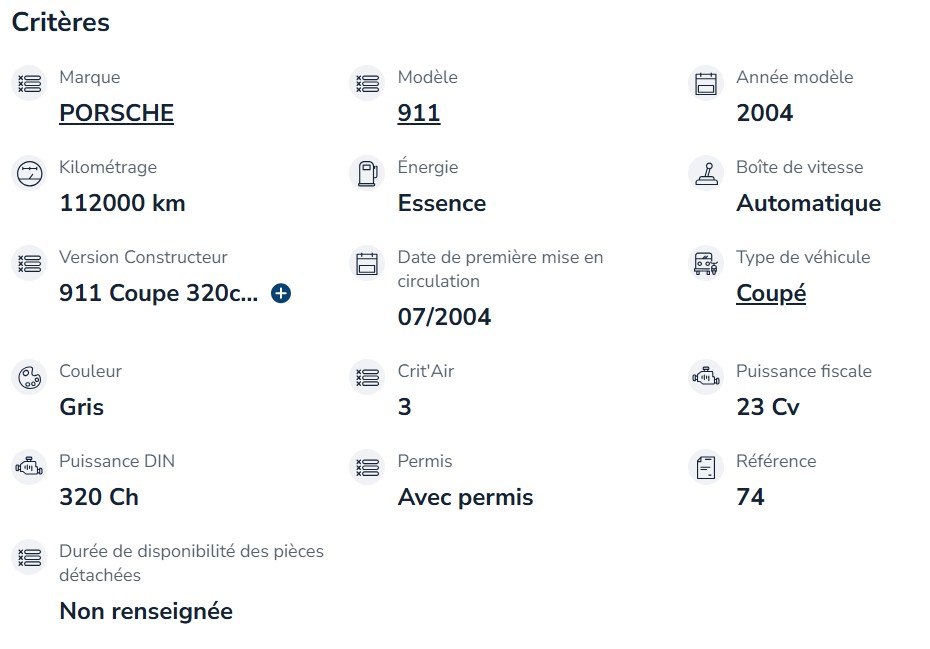930x649 pixels.
Task: Click the 112000 km mileage value
Action: 122,203
